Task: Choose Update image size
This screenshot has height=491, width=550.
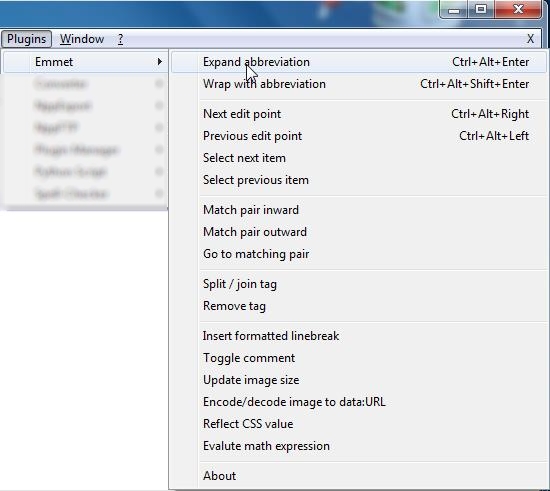Action: (x=358, y=380)
